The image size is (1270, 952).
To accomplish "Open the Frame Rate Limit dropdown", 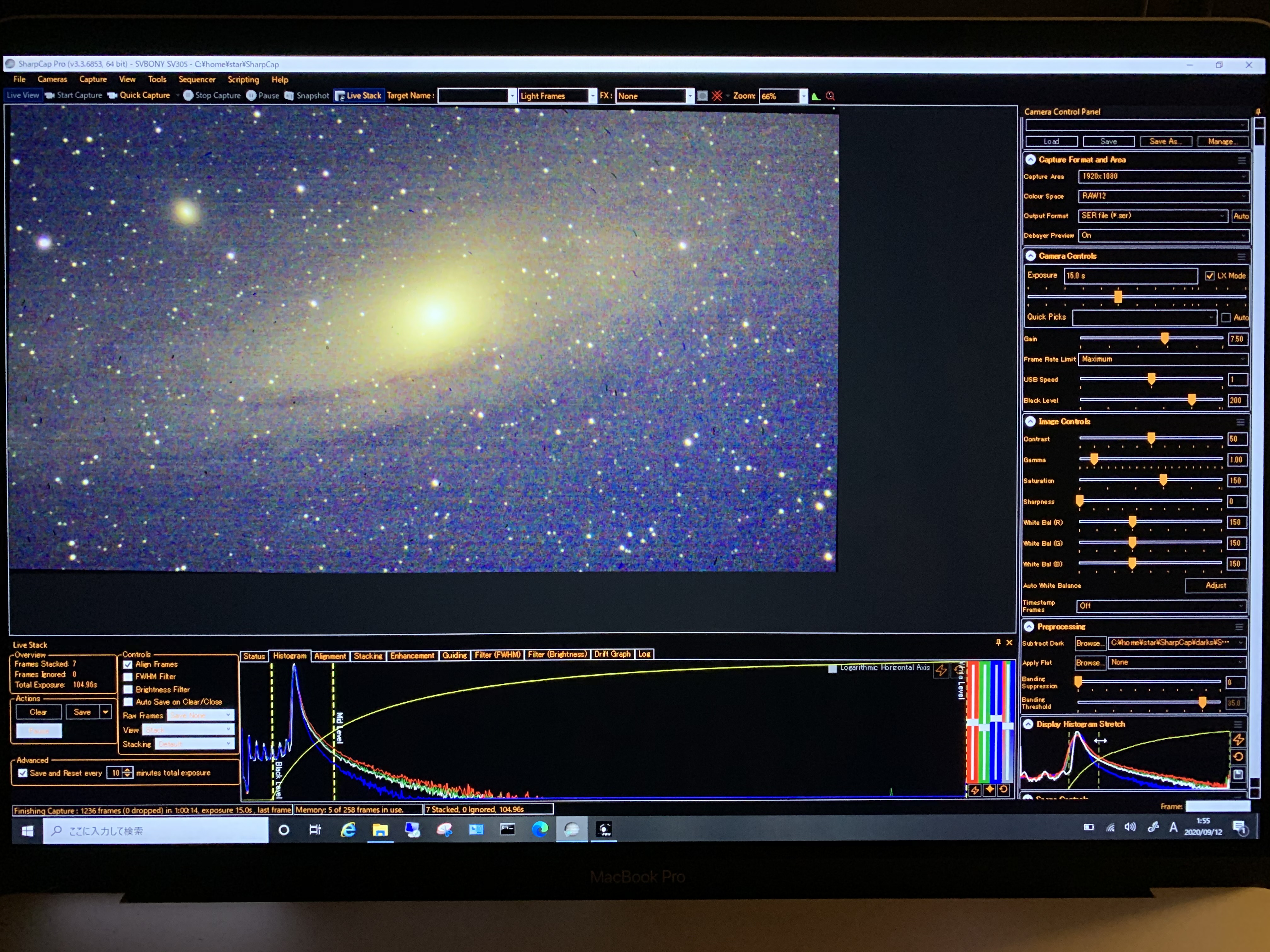I will (x=1163, y=359).
